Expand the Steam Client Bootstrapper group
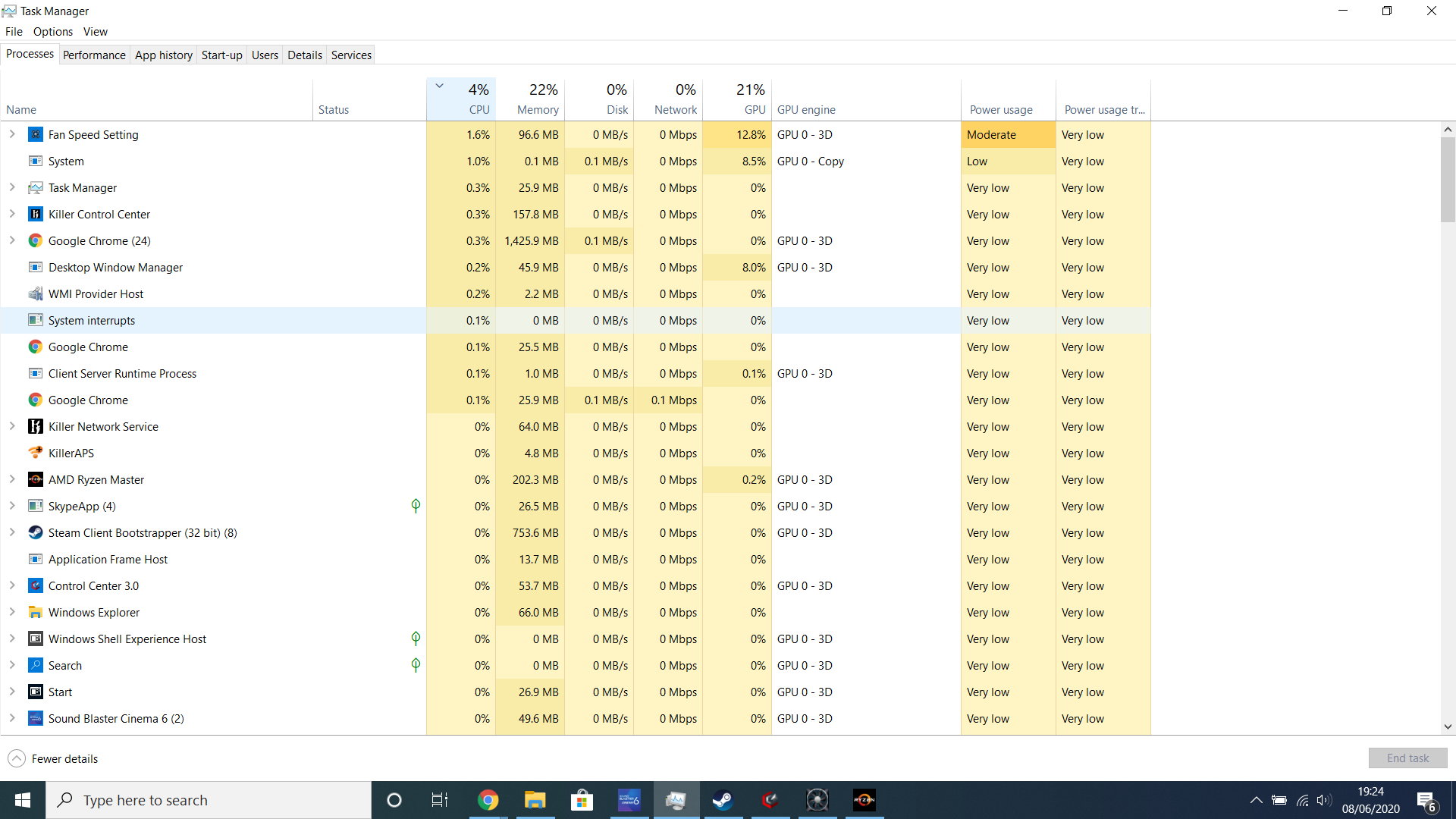This screenshot has width=1456, height=819. [12, 532]
